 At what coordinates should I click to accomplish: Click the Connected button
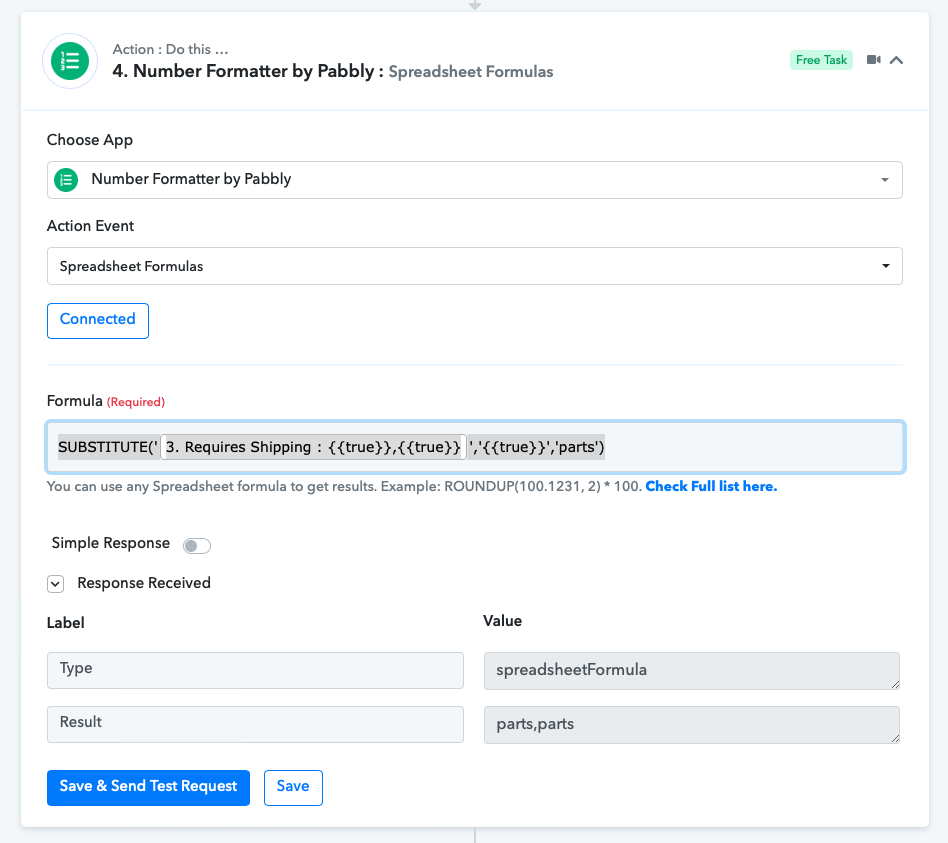coord(98,321)
